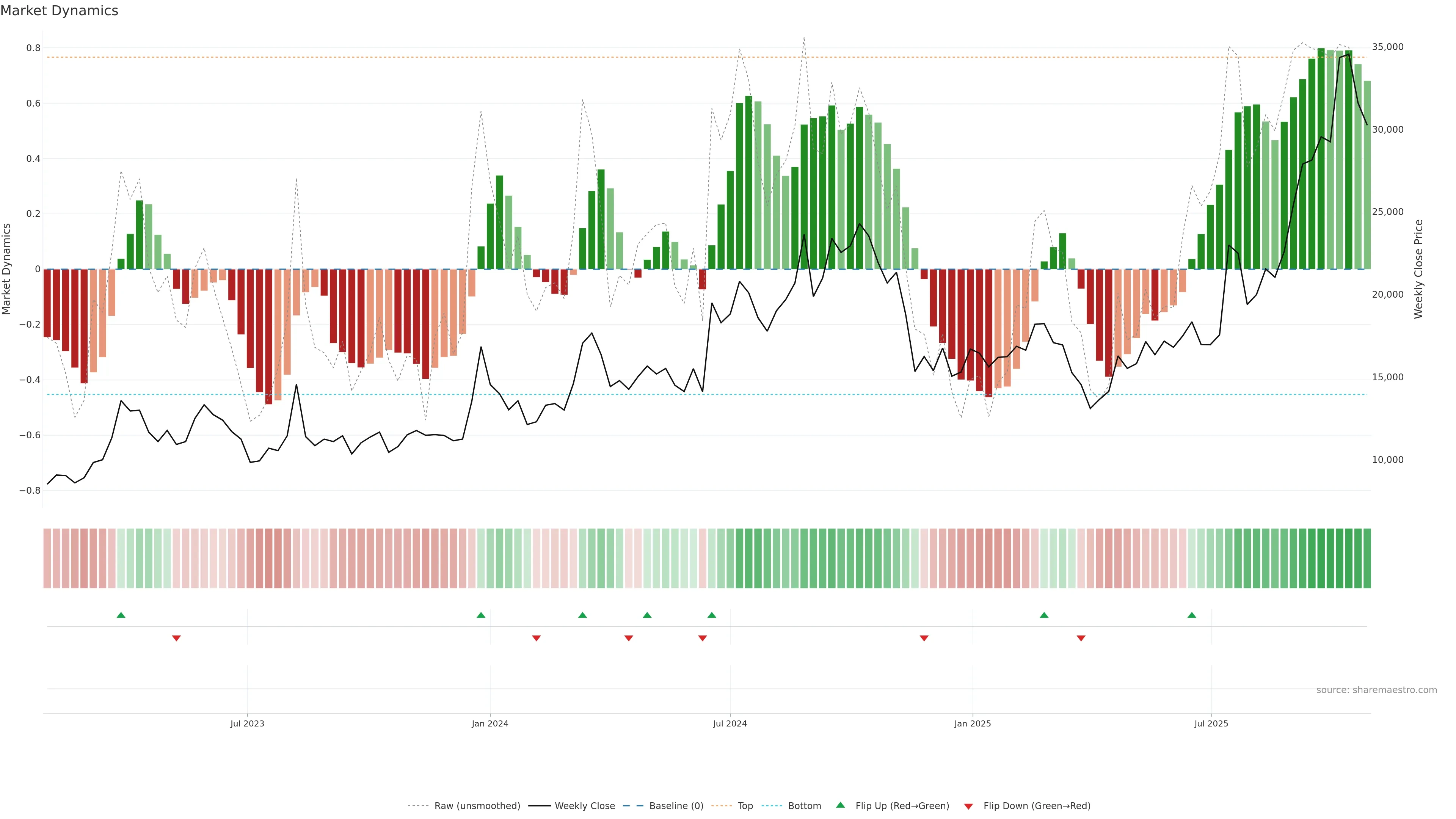
Task: Click the Weekly Close Price axis title
Action: coord(1419,269)
